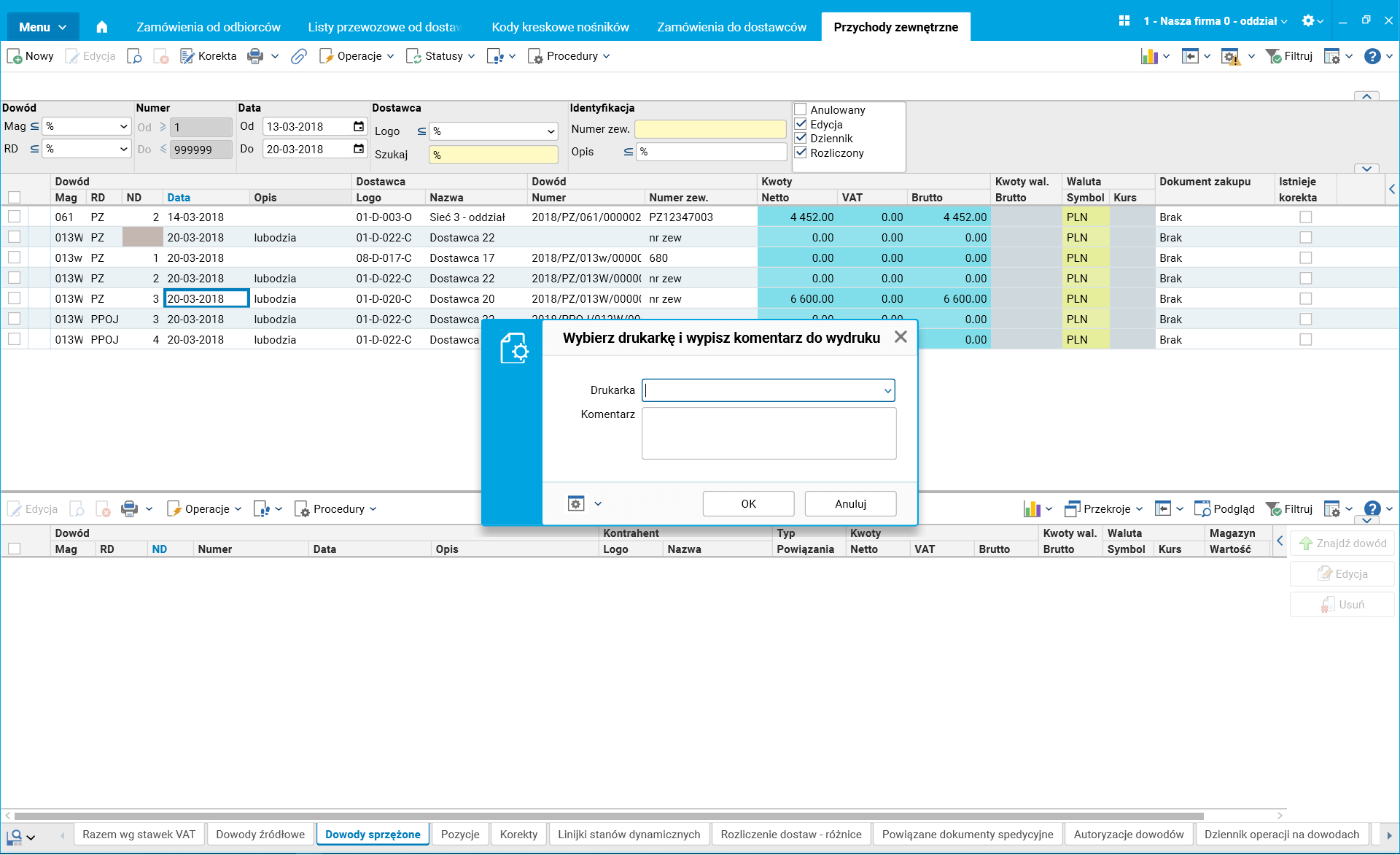
Task: Toggle Istnieje korekta checkbox in first row
Action: click(1305, 217)
